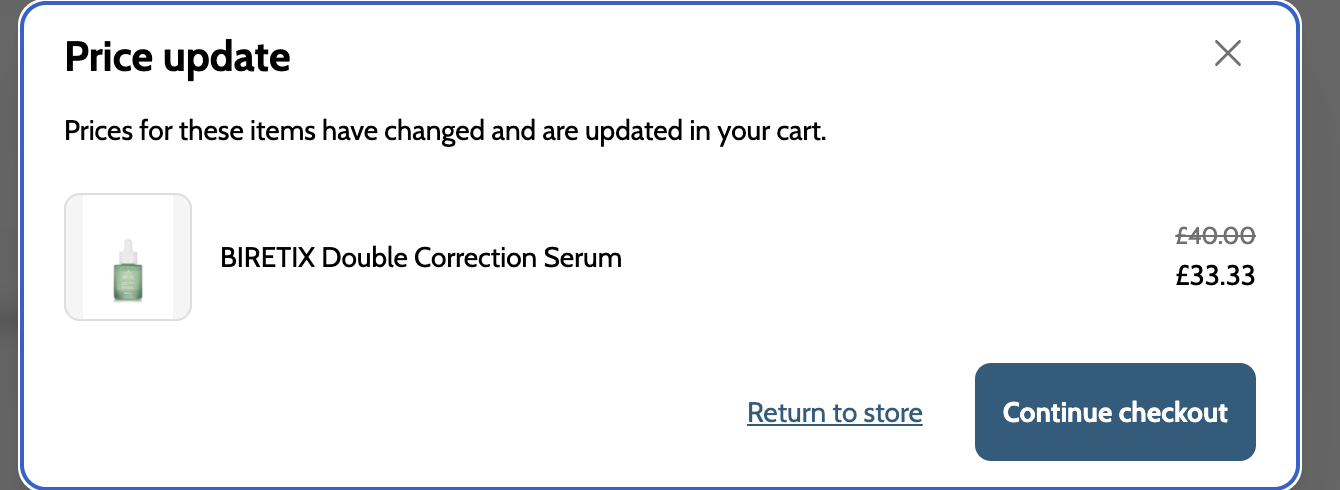The image size is (1340, 490).
Task: Proceed using the dark blue checkout button
Action: 1115,412
